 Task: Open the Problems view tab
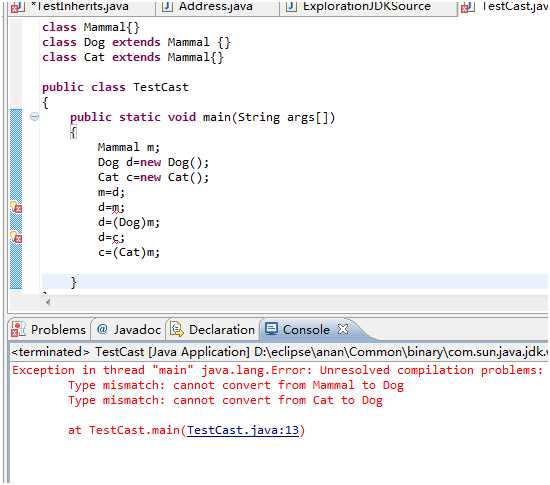pyautogui.click(x=49, y=330)
